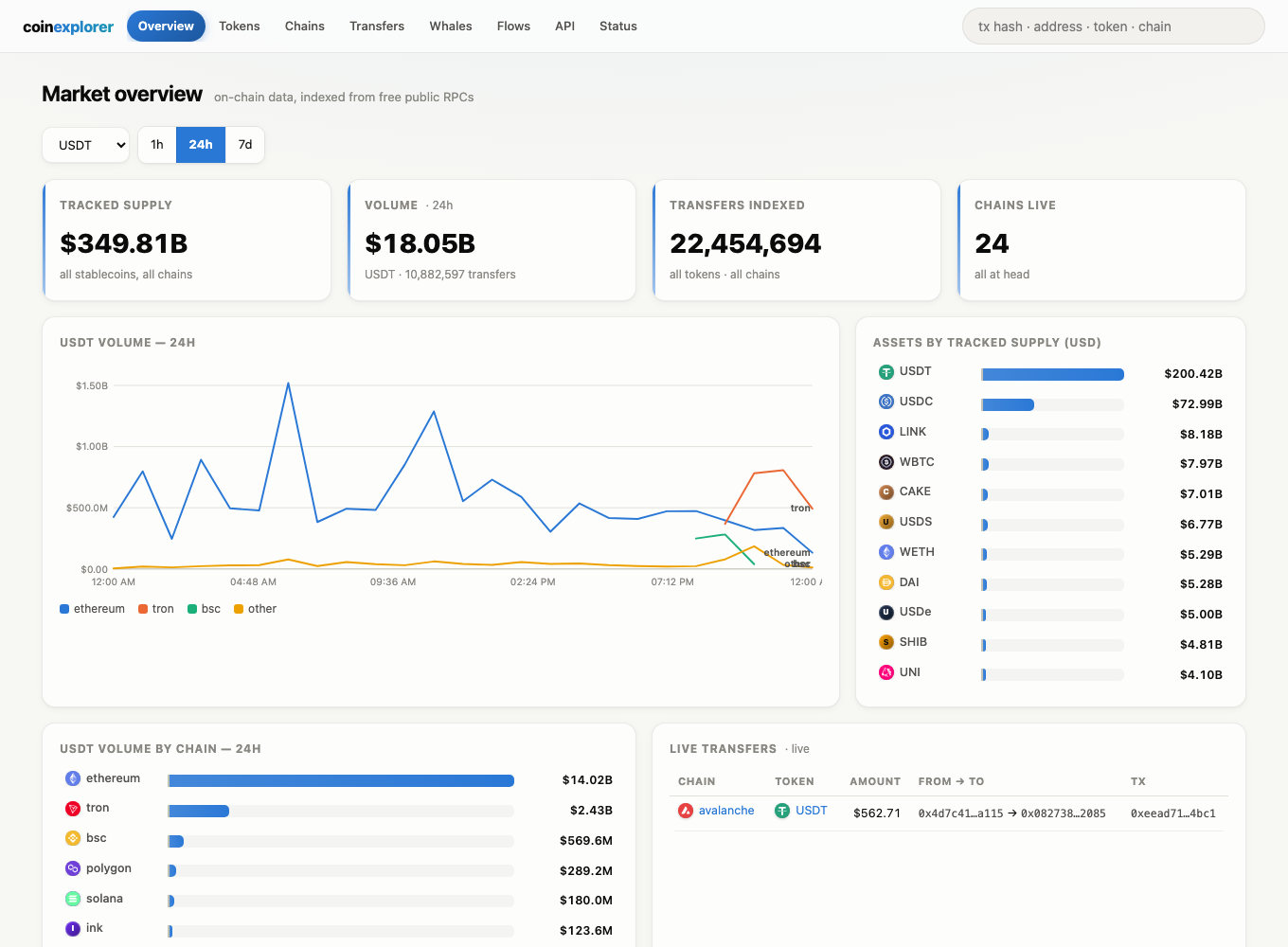Click the ethereum row label in volume by chain
Screen dimensions: 1288x947
tap(113, 778)
